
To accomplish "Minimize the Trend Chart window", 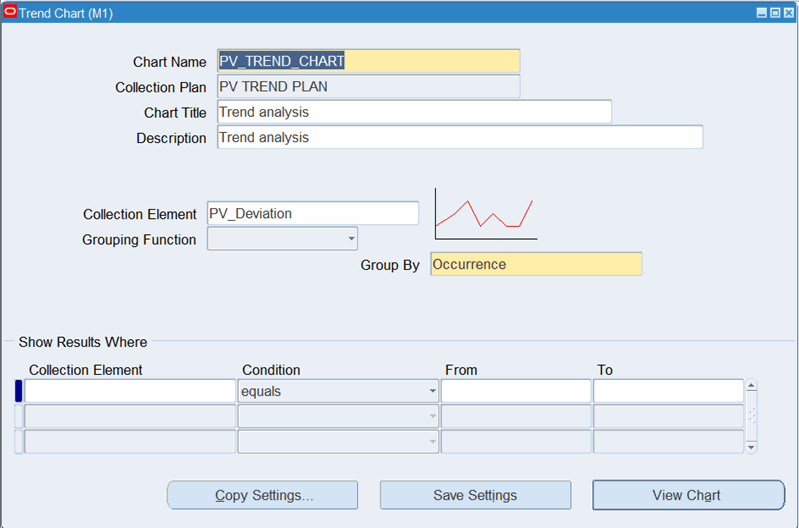I will [x=761, y=13].
